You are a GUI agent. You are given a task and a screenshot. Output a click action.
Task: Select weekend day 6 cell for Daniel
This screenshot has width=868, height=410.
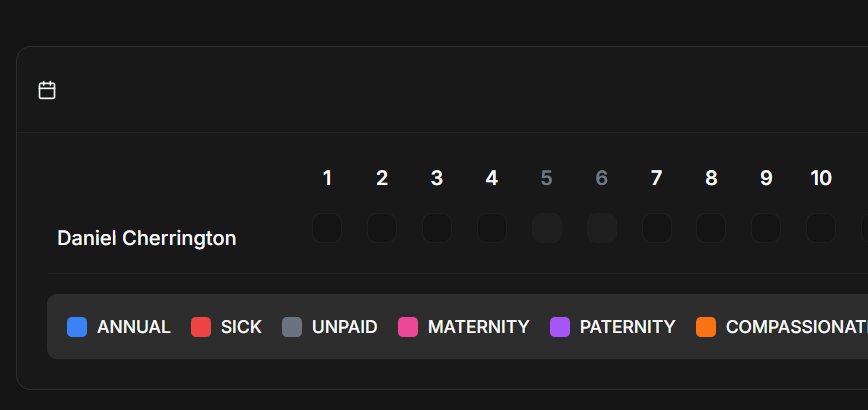click(x=601, y=228)
